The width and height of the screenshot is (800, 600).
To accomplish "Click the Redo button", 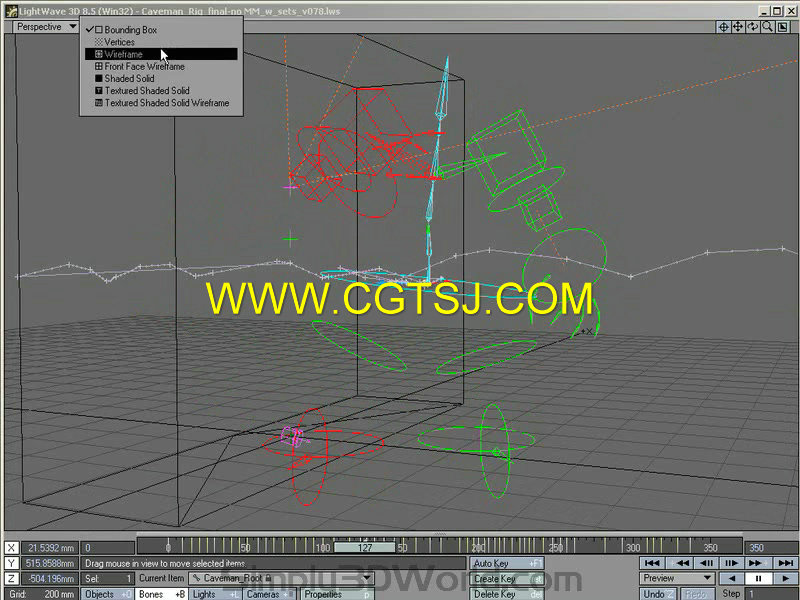I will tap(697, 594).
